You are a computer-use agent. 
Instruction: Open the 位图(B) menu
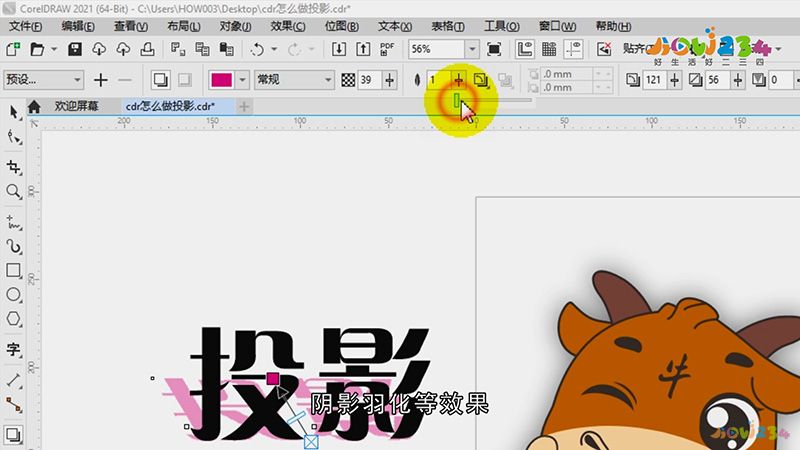point(341,26)
